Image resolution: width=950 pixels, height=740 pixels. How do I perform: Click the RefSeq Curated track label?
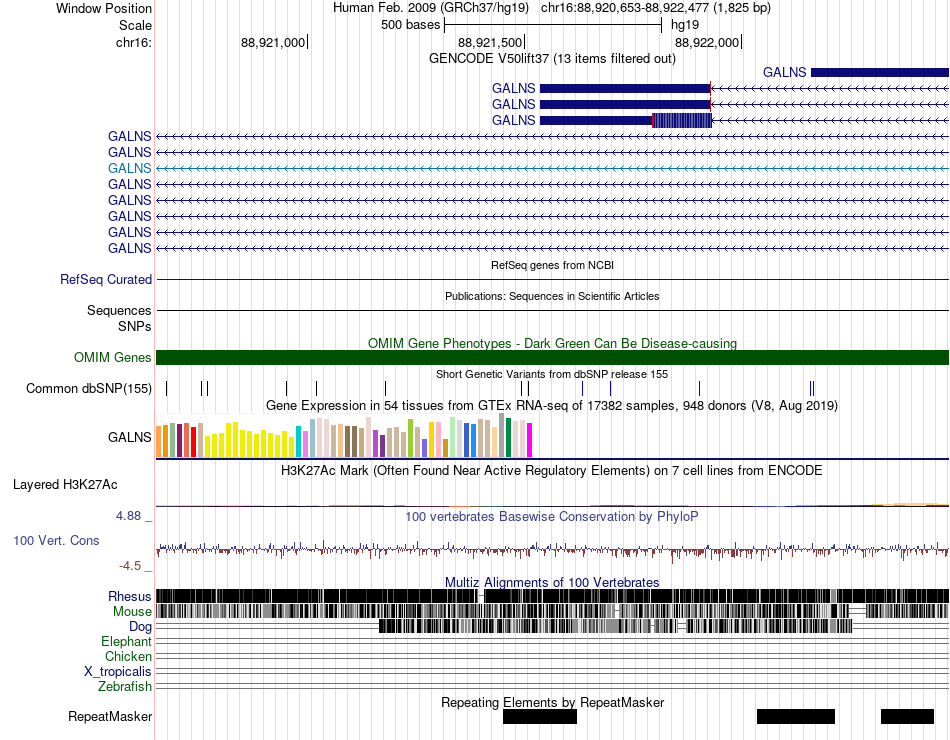click(x=106, y=279)
